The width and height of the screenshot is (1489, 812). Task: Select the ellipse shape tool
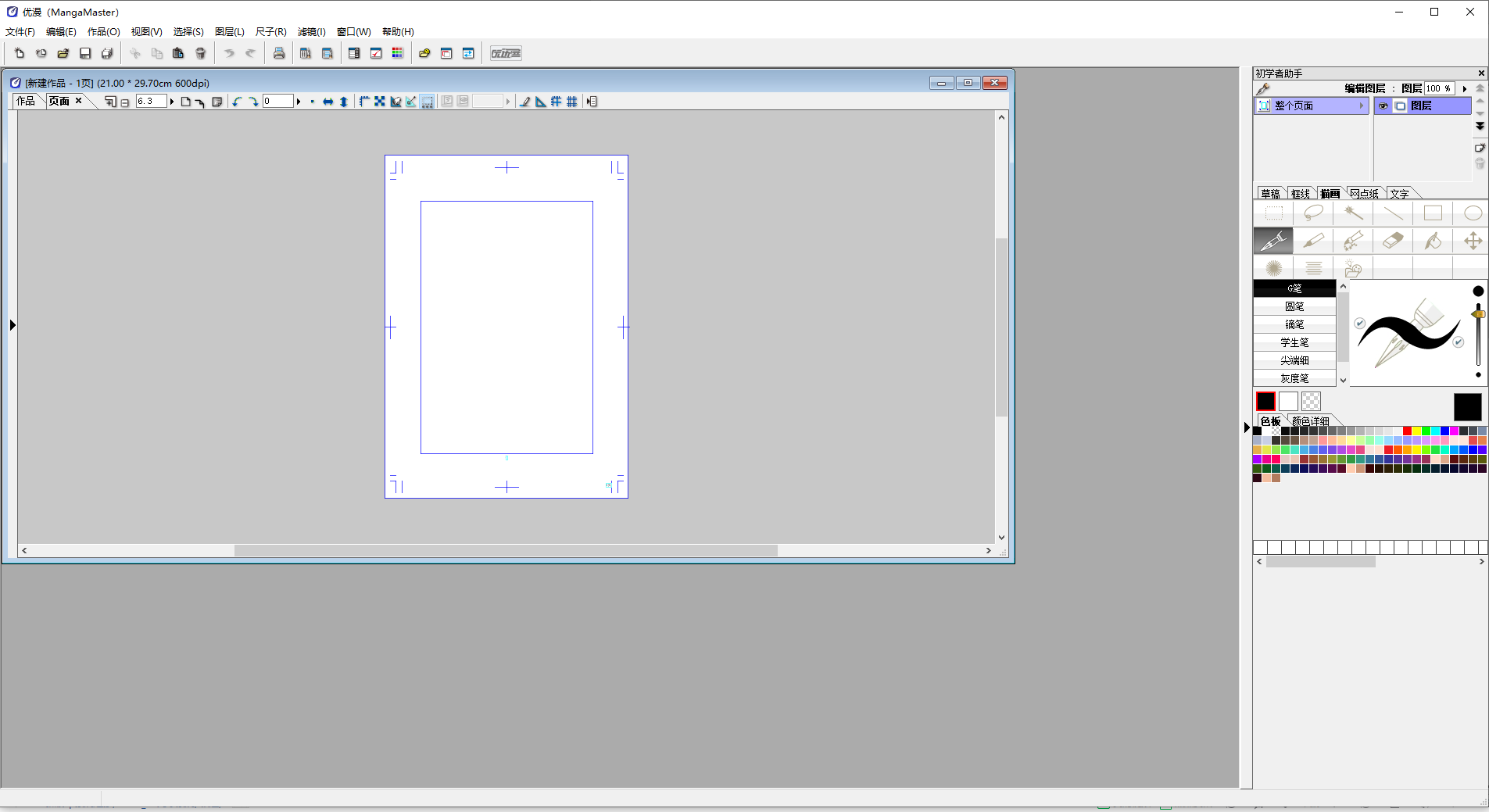tap(1473, 213)
